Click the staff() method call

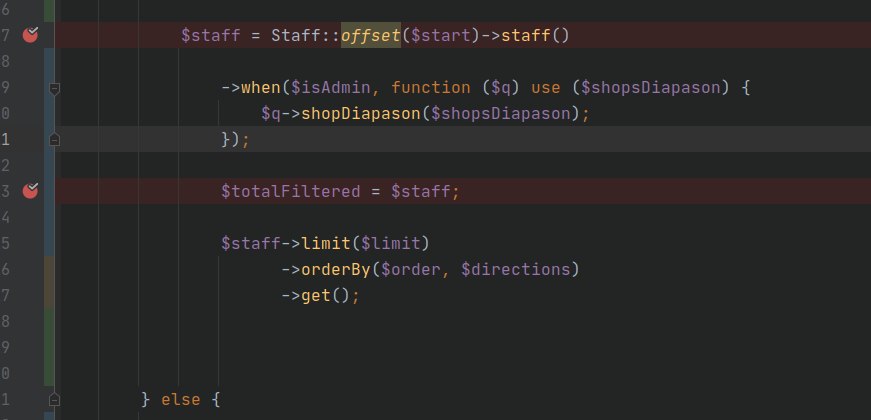[x=535, y=36]
